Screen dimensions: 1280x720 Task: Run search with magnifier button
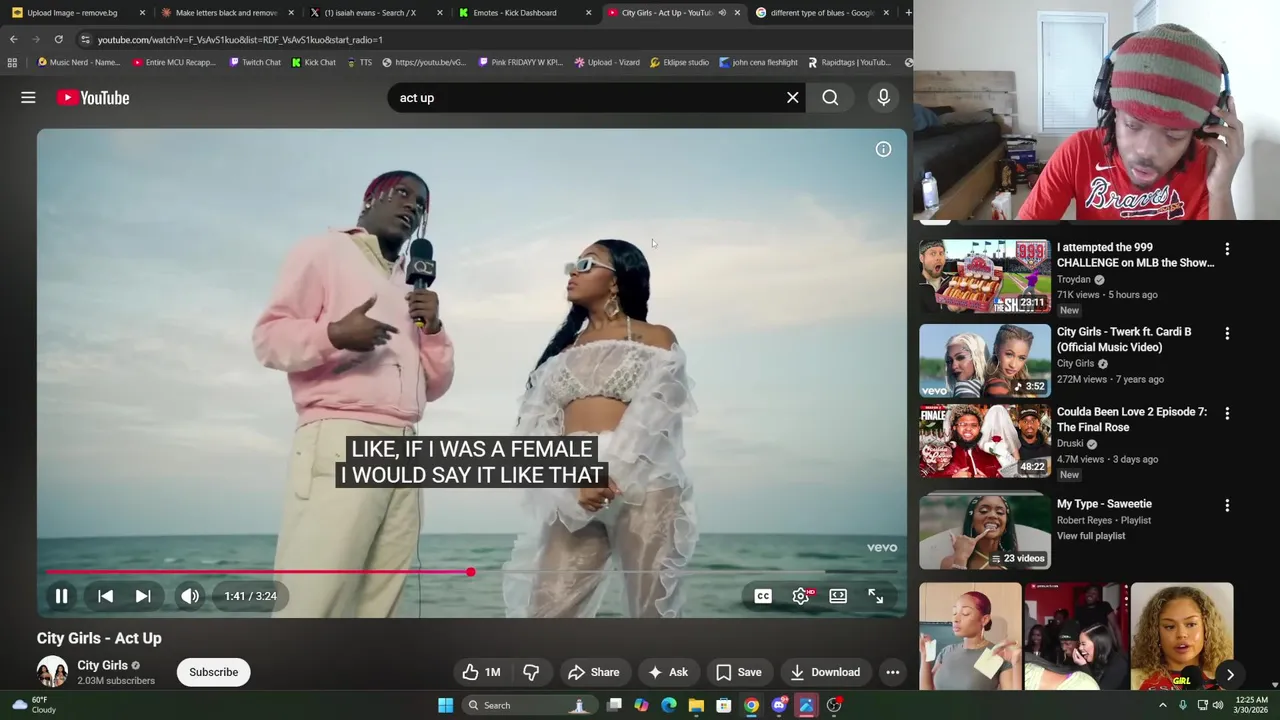830,98
